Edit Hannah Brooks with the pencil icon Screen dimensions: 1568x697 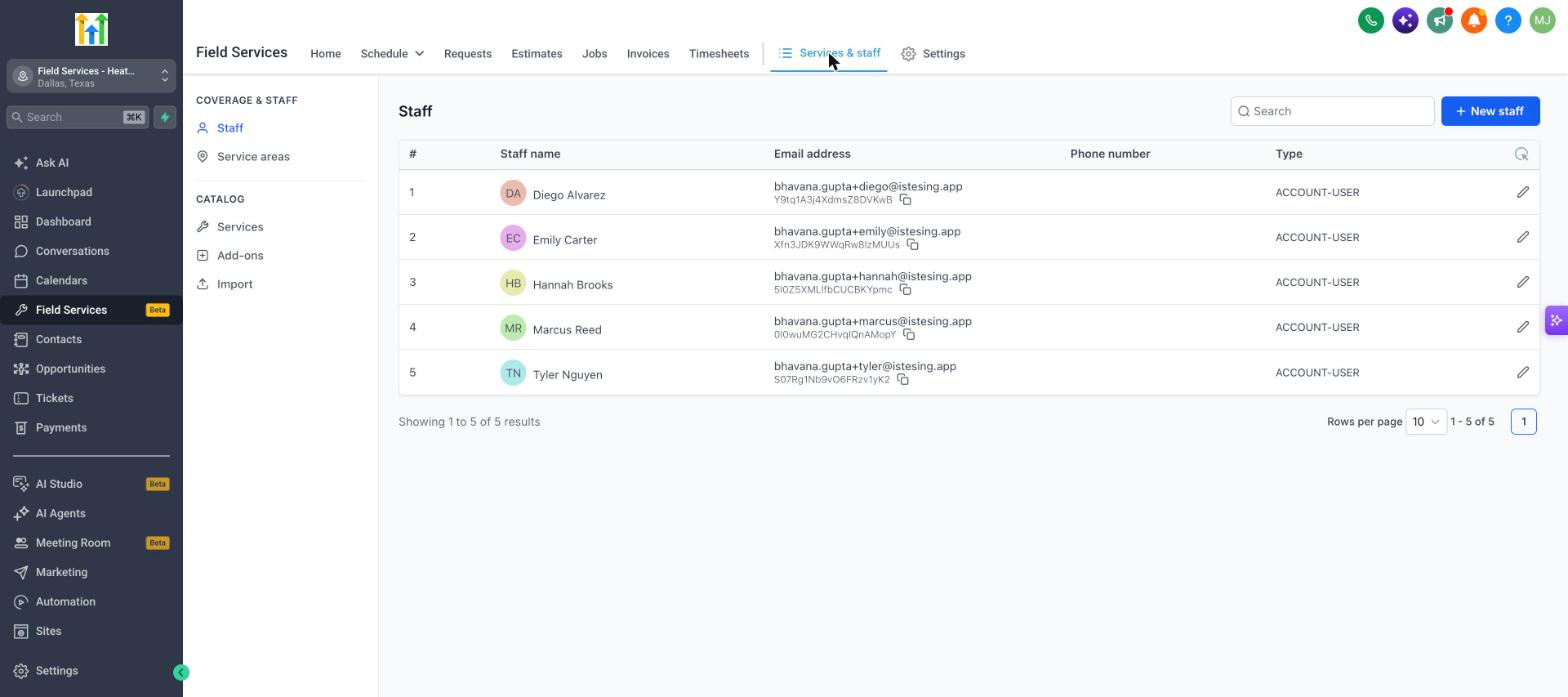1523,282
